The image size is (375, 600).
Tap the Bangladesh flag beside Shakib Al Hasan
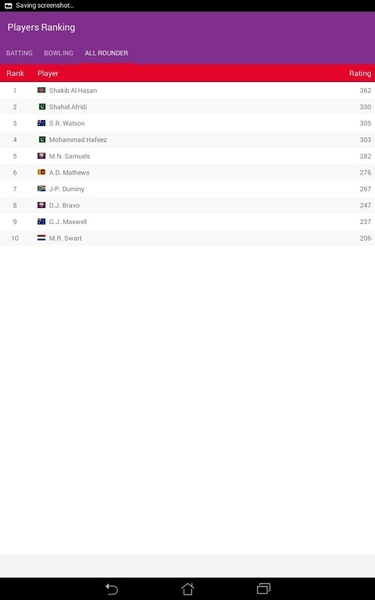[x=41, y=90]
